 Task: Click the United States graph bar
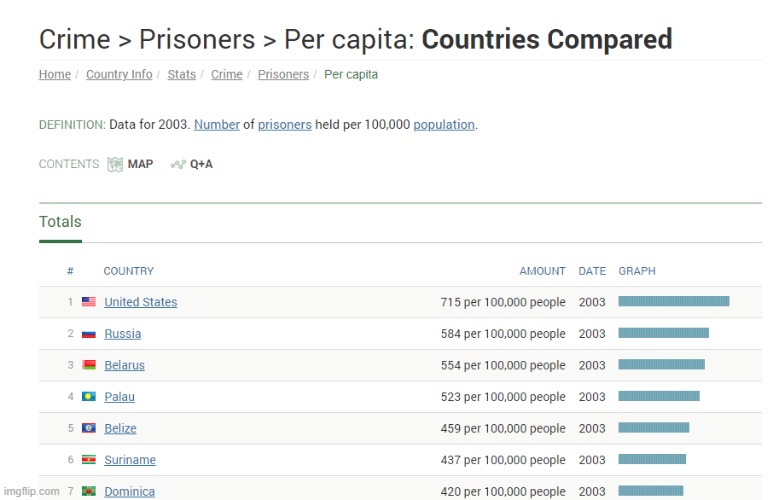click(673, 301)
